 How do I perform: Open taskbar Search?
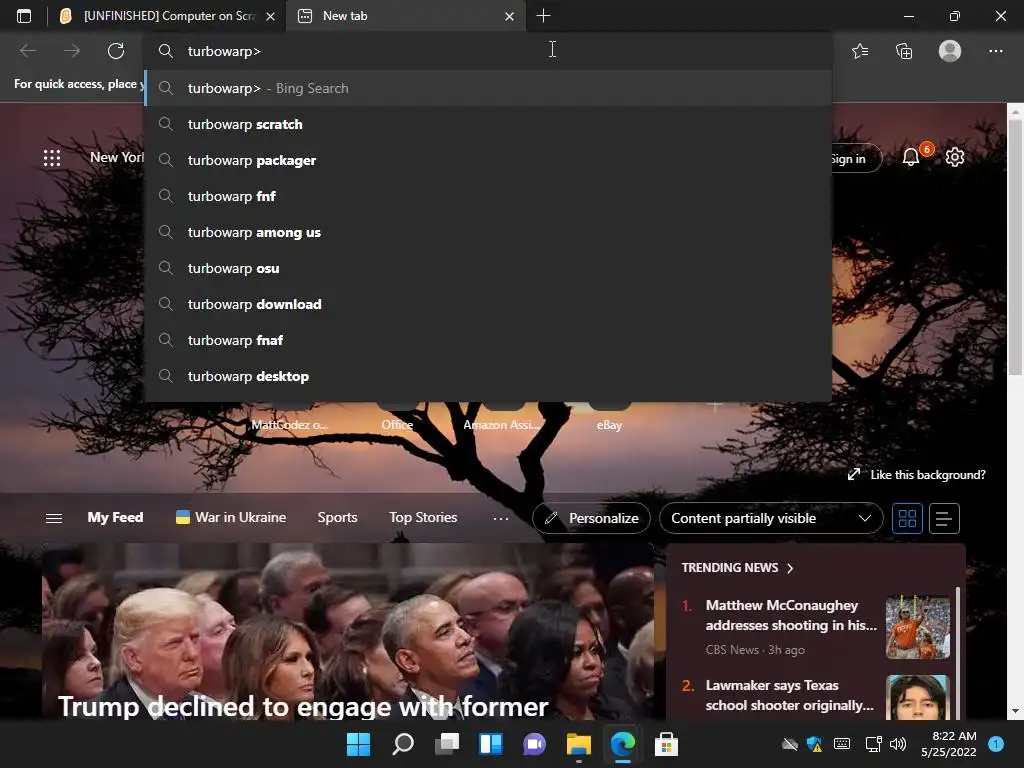pyautogui.click(x=403, y=744)
